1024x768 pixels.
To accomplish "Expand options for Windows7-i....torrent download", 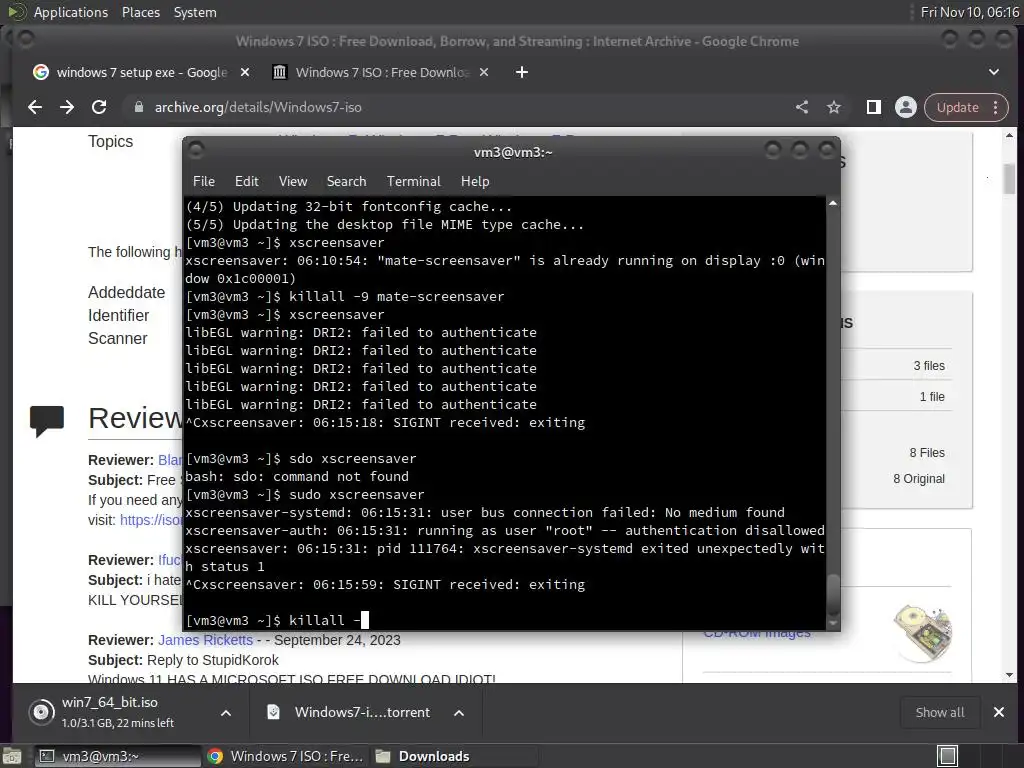I will [459, 713].
